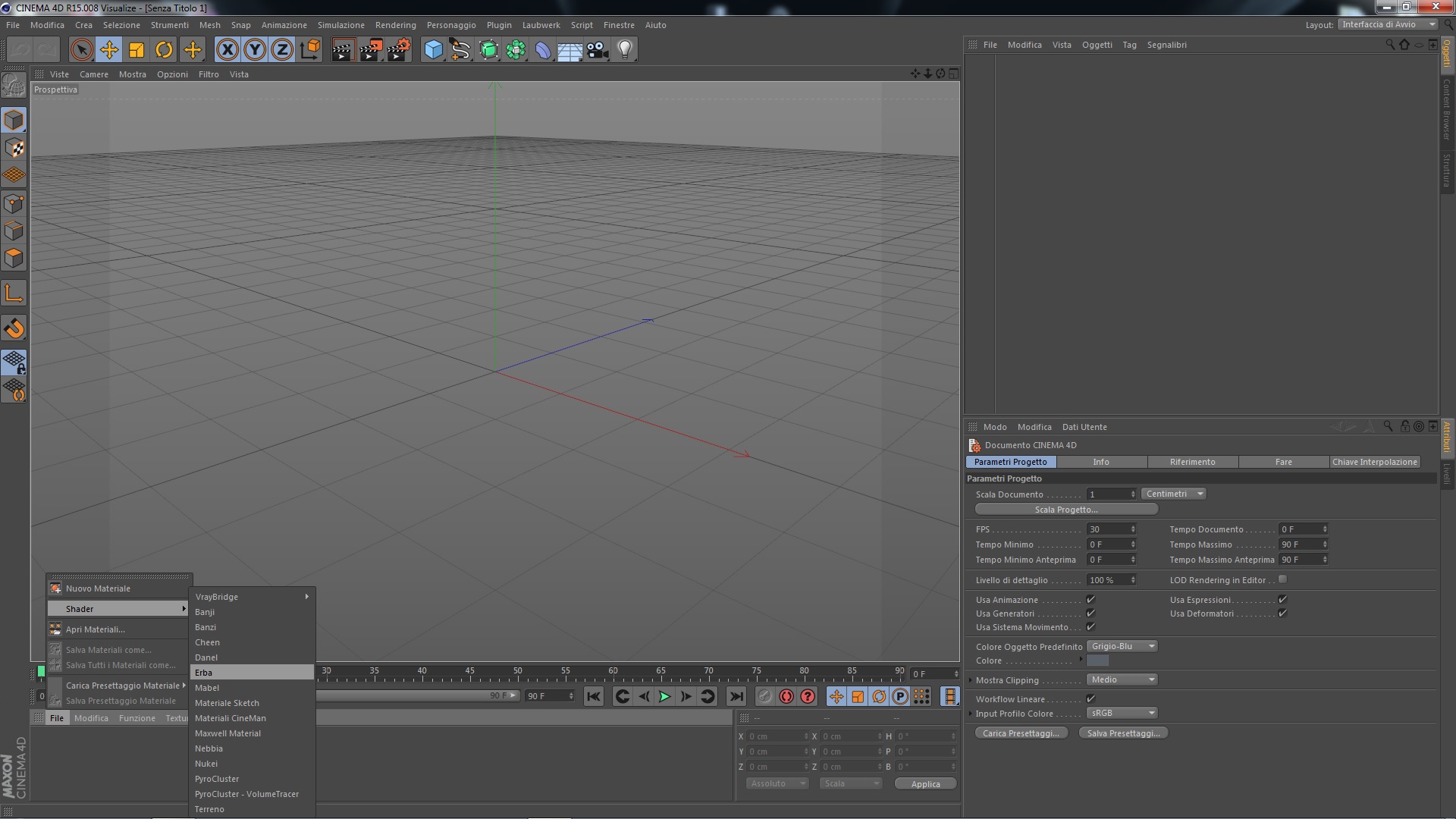Toggle Workflow Lineare checkbox

(x=1090, y=698)
